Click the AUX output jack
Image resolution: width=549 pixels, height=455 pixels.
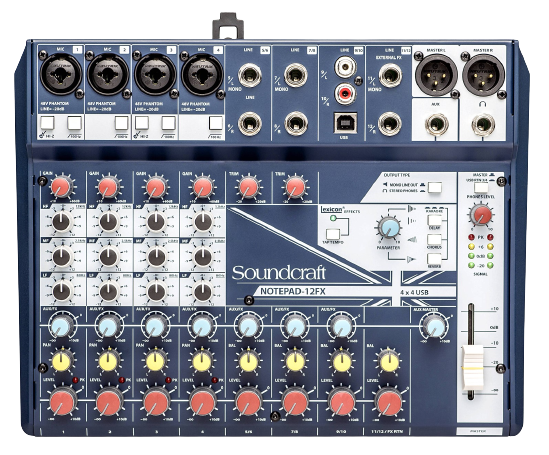436,125
